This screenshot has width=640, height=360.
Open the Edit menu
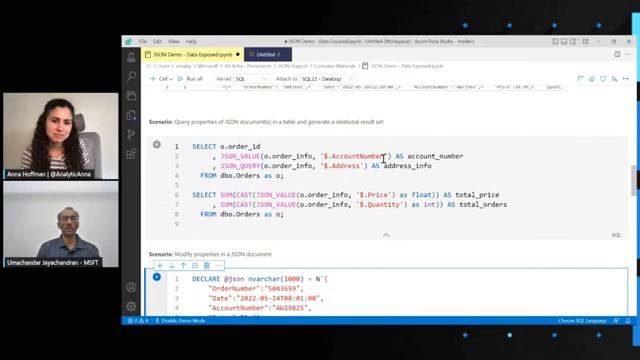(158, 41)
